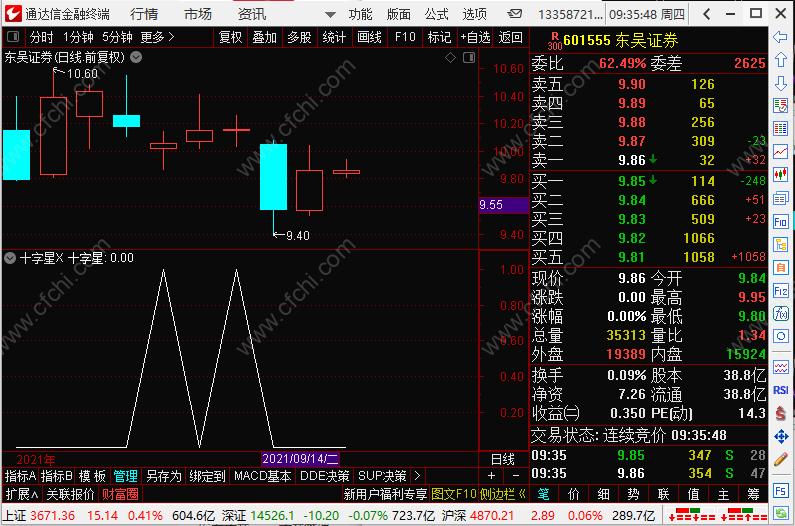This screenshot has height=526, width=795.
Task: Open the 功能 menu
Action: (x=360, y=14)
